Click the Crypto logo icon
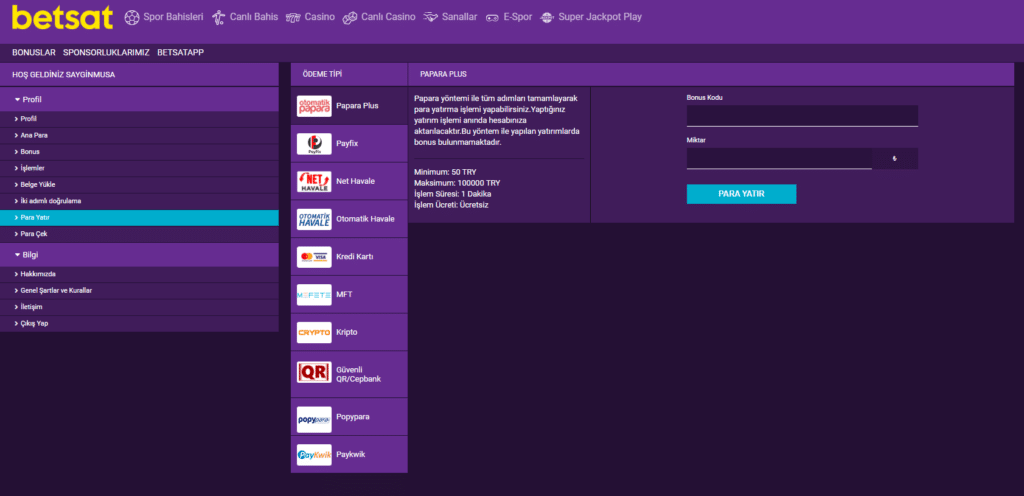The image size is (1024, 496). pos(314,333)
